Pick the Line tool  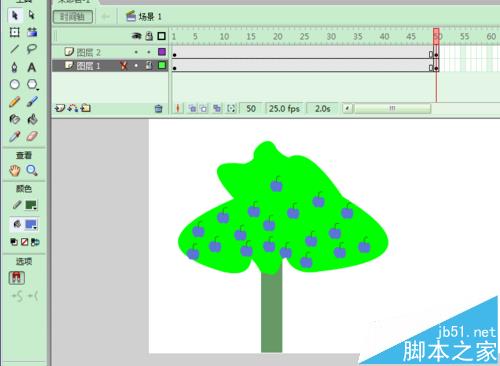coord(14,49)
